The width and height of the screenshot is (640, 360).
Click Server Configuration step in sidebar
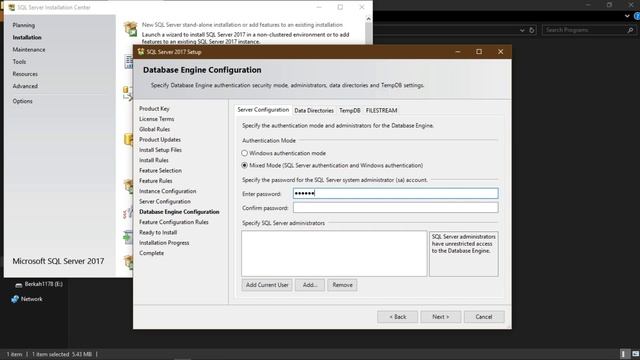pyautogui.click(x=164, y=202)
